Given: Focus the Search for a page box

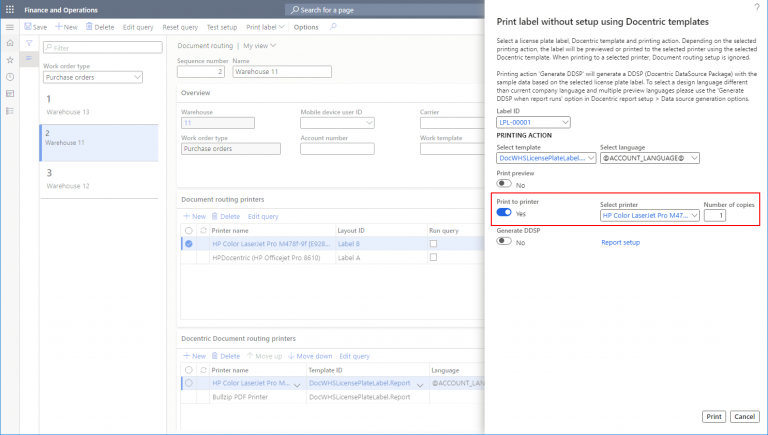Looking at the screenshot, I should click(384, 10).
